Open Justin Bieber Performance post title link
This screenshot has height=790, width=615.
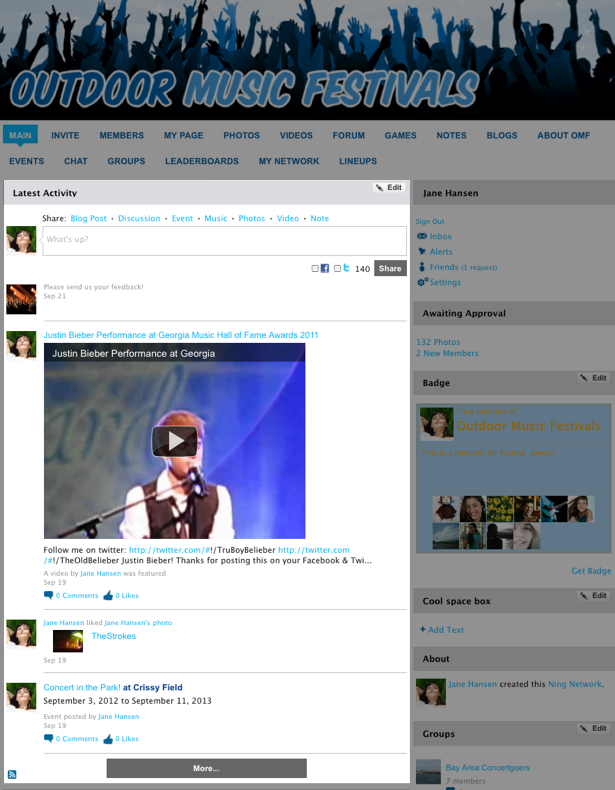coord(181,335)
